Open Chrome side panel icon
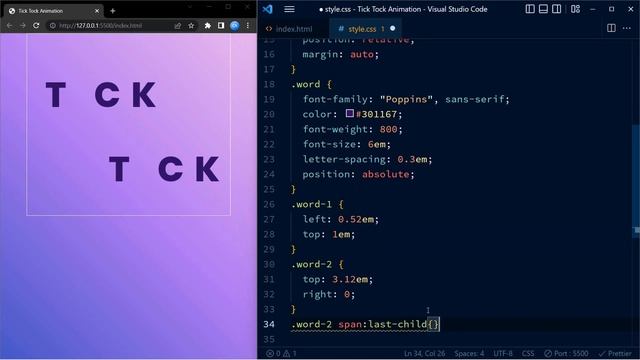Image resolution: width=640 pixels, height=360 pixels. pyautogui.click(x=221, y=25)
